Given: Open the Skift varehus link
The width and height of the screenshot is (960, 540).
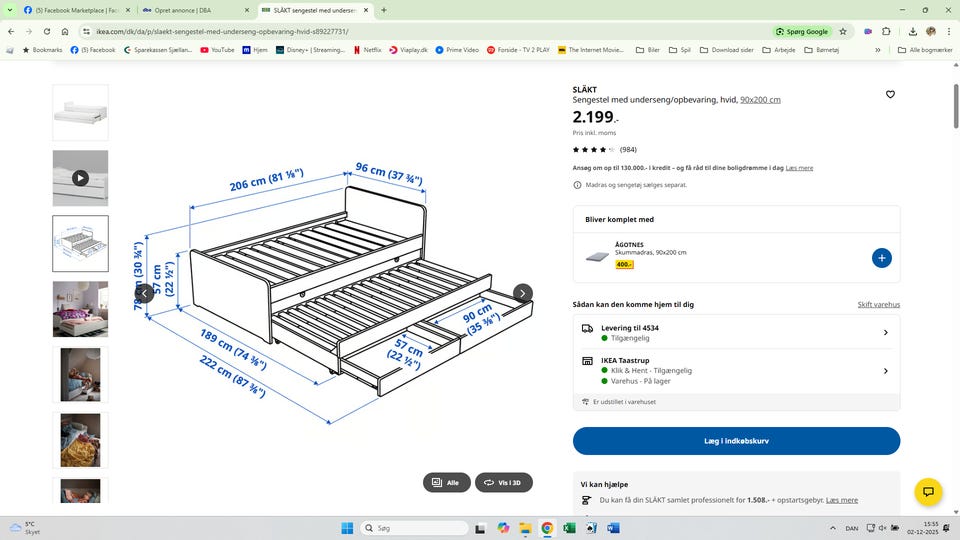Looking at the screenshot, I should (x=879, y=304).
